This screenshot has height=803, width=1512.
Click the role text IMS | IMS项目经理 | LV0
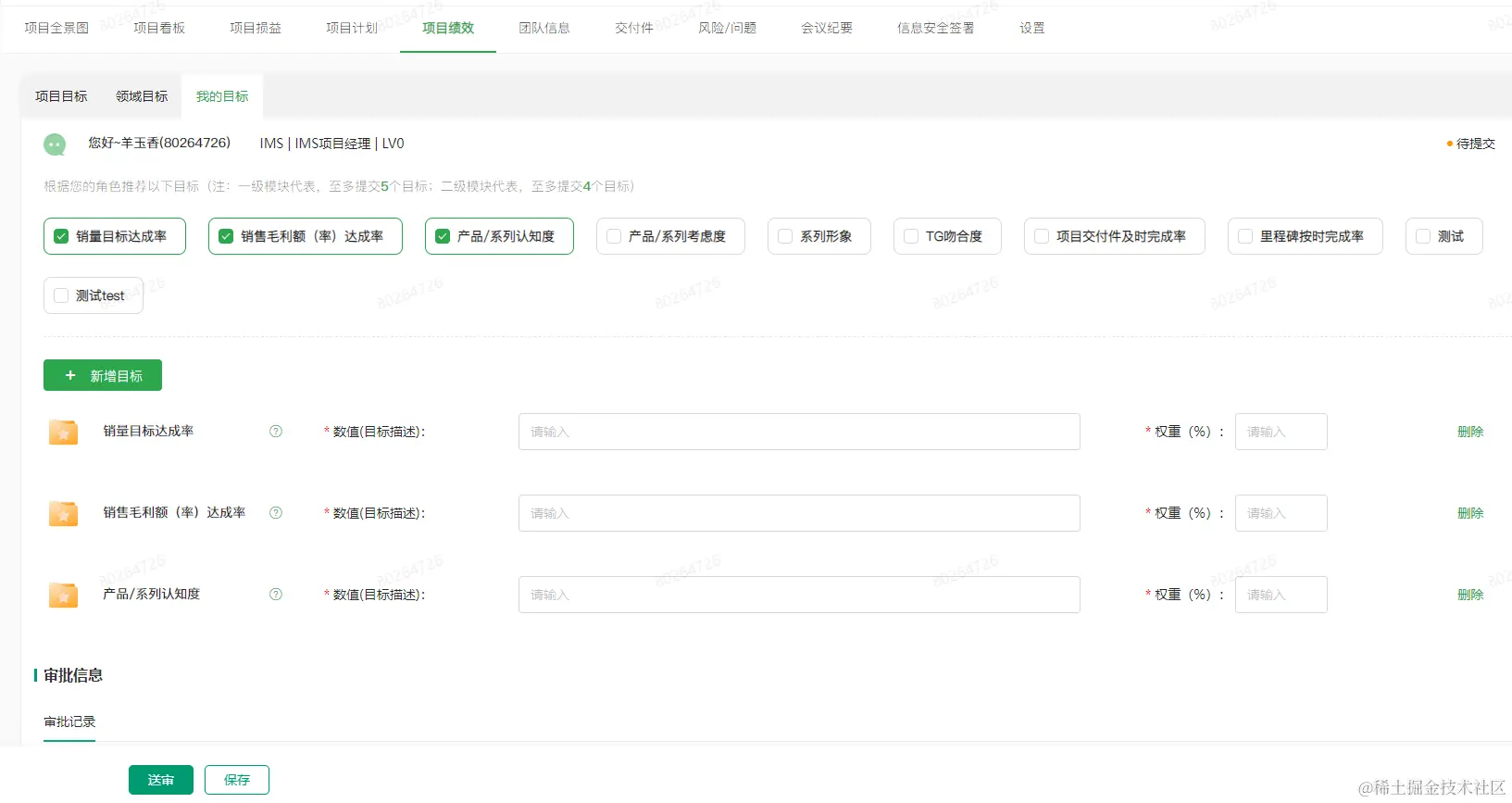[x=331, y=144]
